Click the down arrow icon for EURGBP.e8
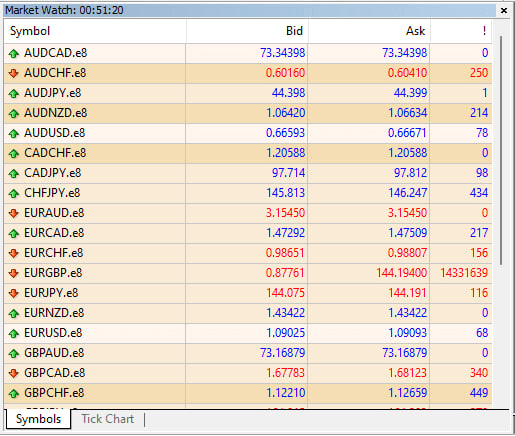The image size is (515, 436). tap(14, 273)
